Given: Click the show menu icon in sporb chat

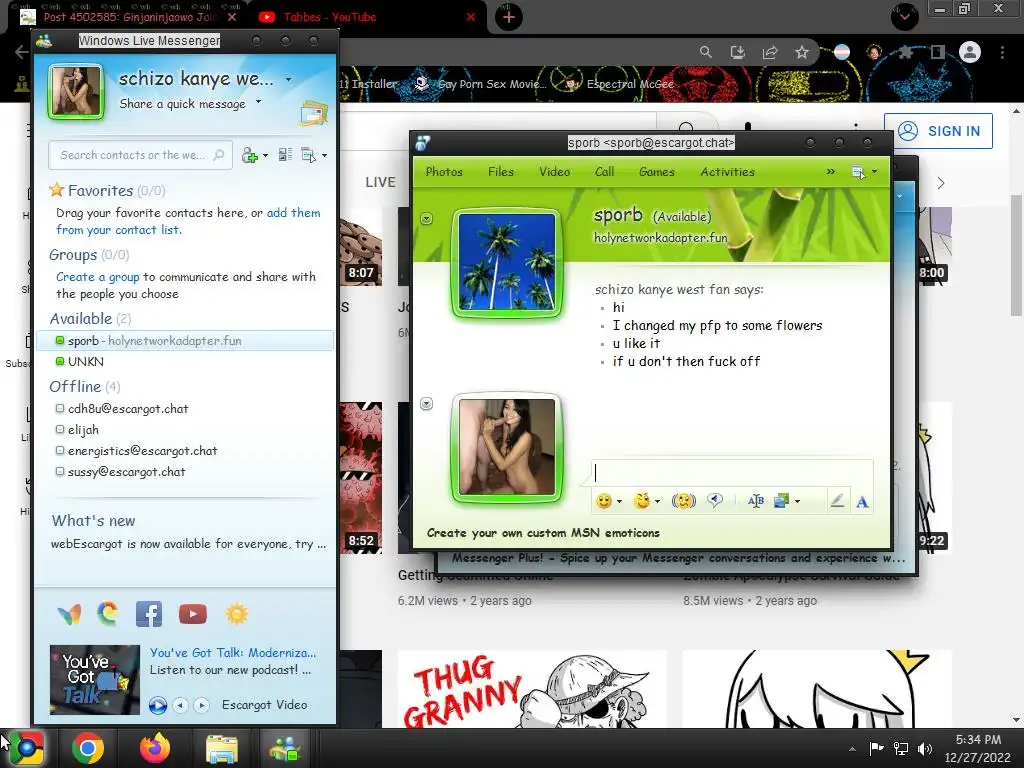Looking at the screenshot, I should (858, 172).
